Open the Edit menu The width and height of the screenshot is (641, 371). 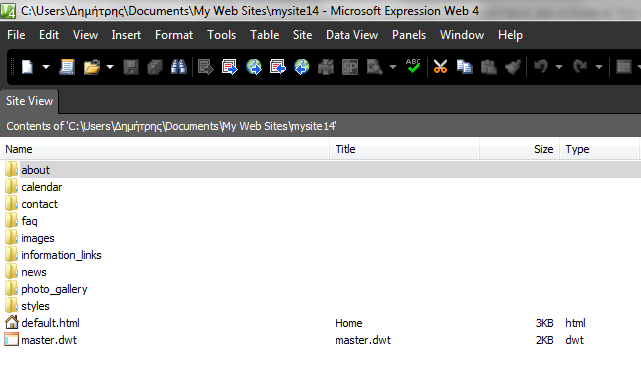coord(49,35)
